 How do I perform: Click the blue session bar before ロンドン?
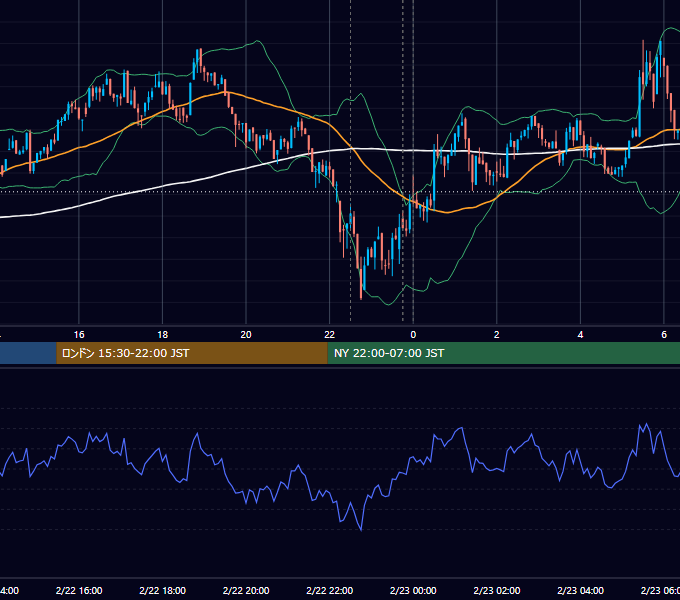click(28, 353)
